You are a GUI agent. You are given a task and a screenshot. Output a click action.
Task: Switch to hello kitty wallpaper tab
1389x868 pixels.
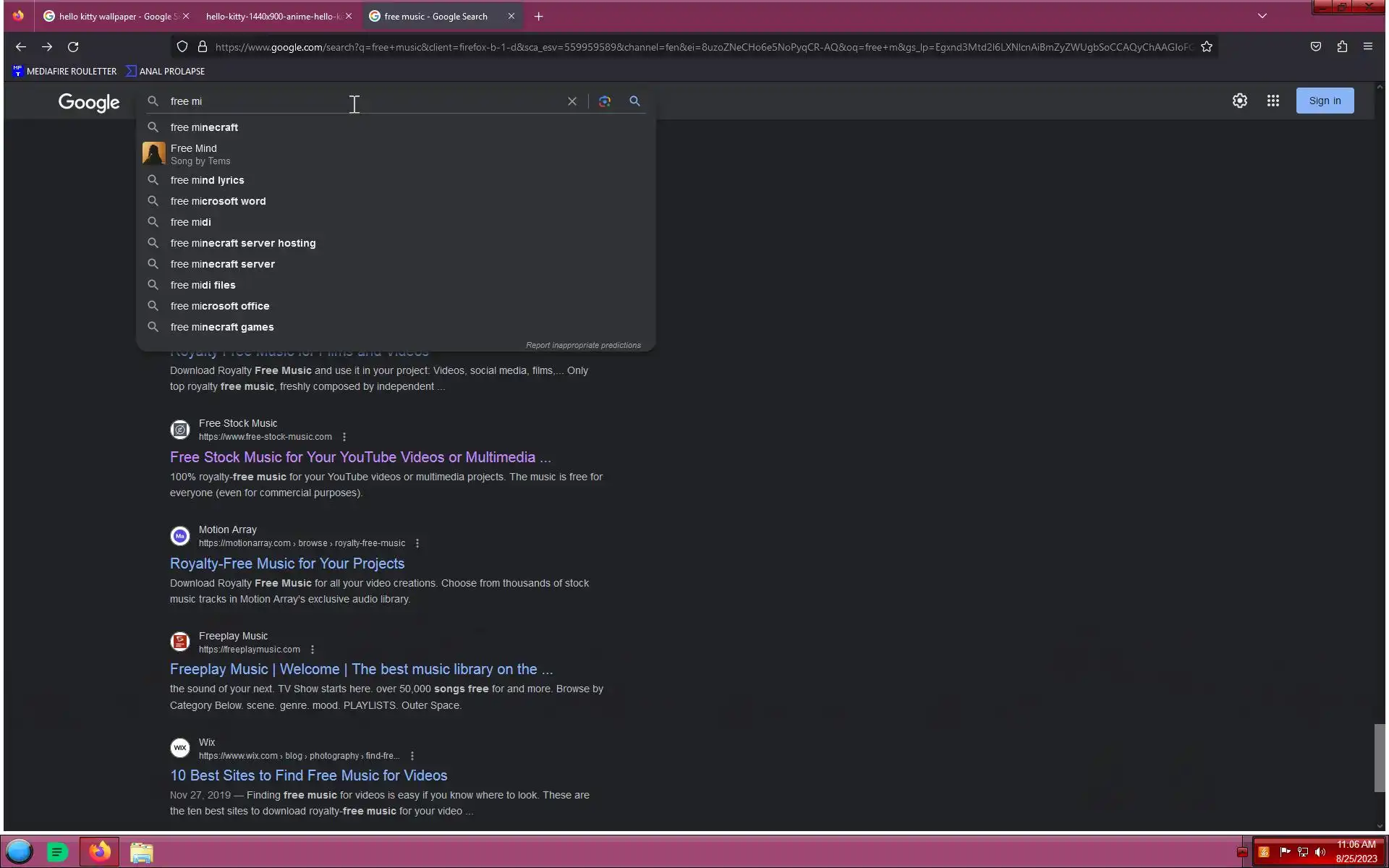114,16
